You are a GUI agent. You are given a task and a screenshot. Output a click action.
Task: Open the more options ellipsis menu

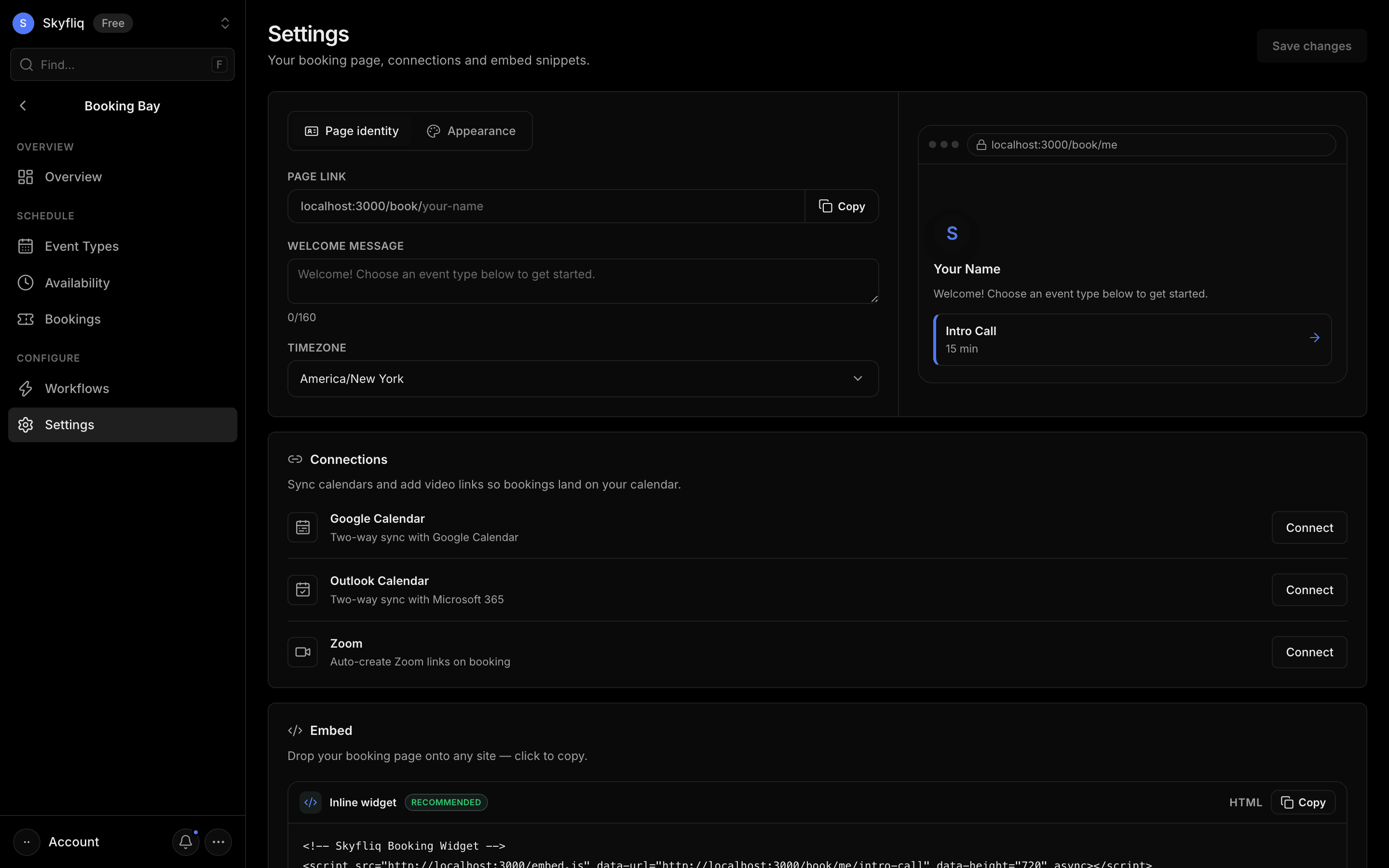(218, 842)
